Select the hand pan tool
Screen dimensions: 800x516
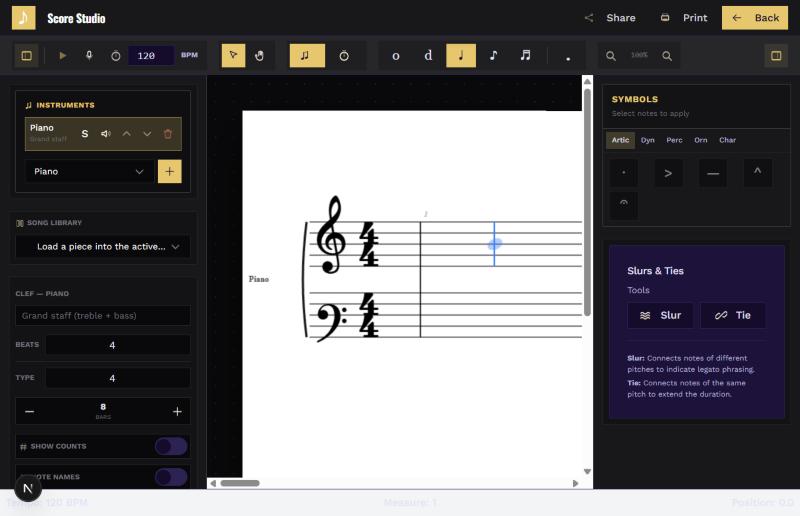[x=260, y=56]
